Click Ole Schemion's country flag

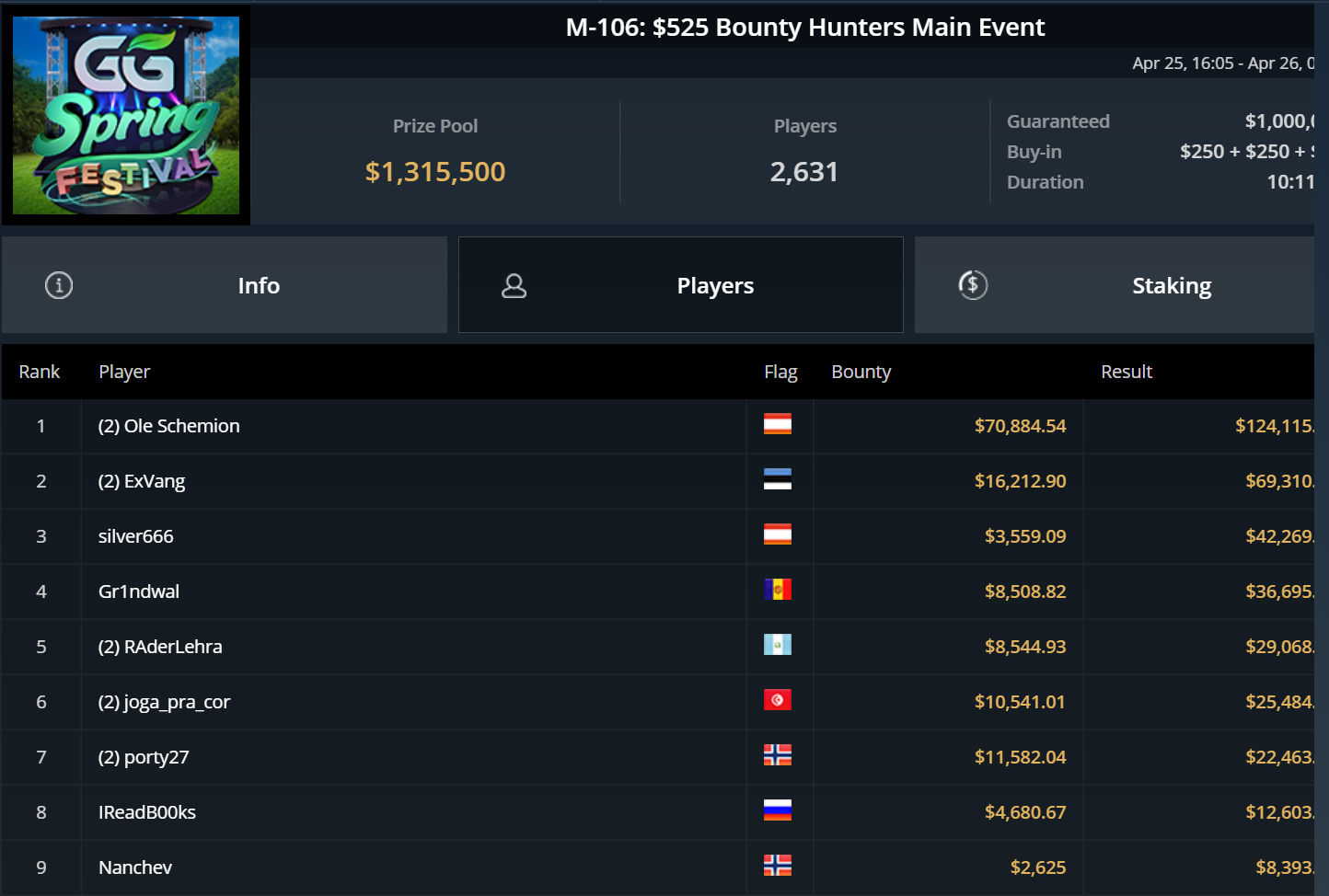778,424
